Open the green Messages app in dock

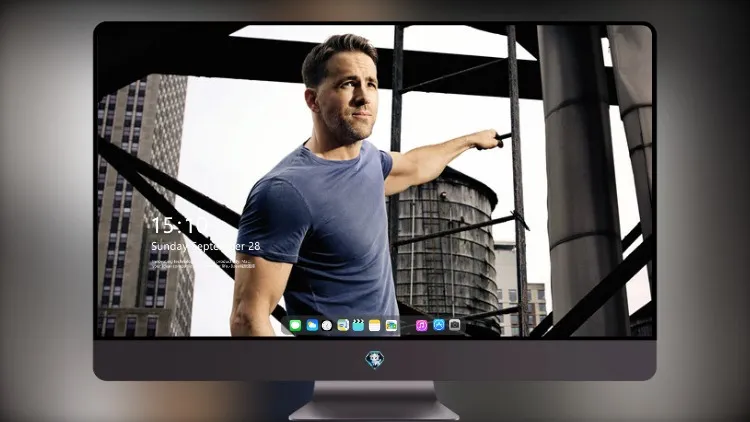tap(296, 326)
